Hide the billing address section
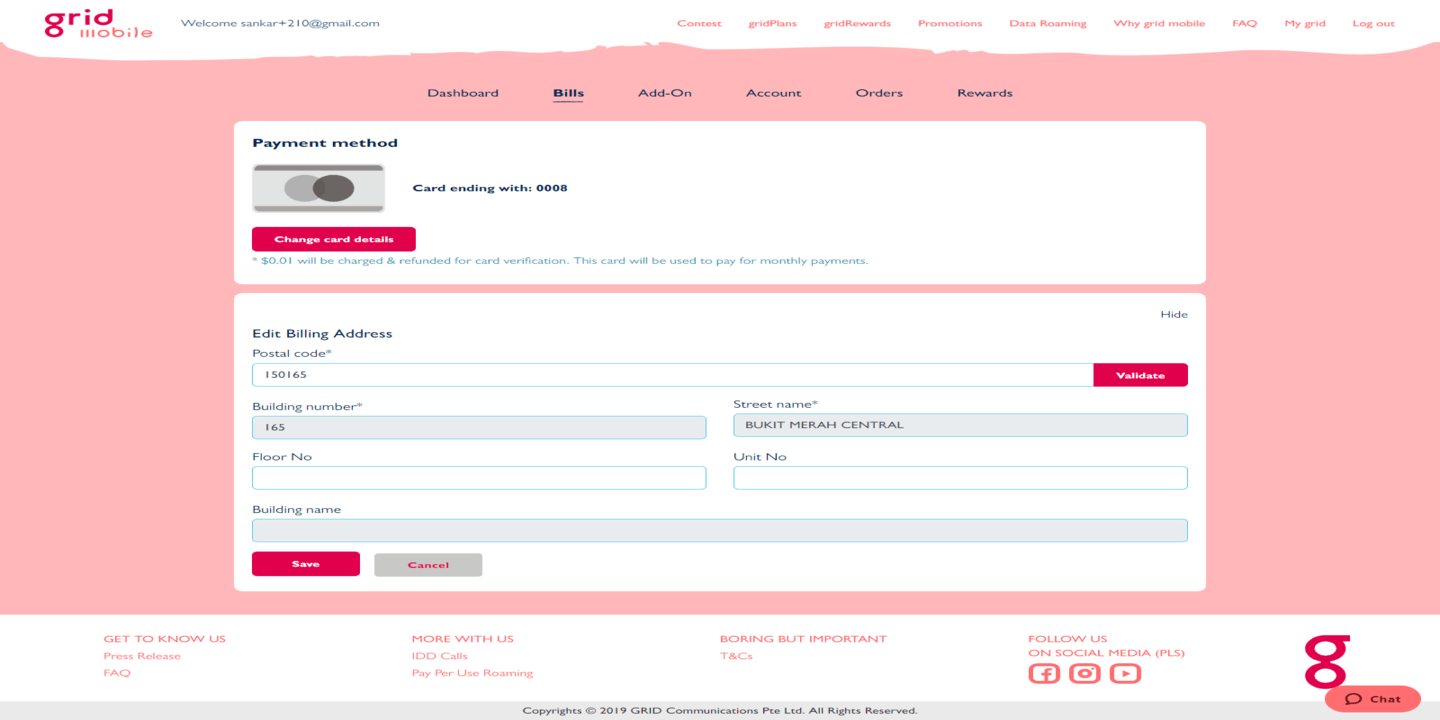This screenshot has height=720, width=1440. point(1174,314)
